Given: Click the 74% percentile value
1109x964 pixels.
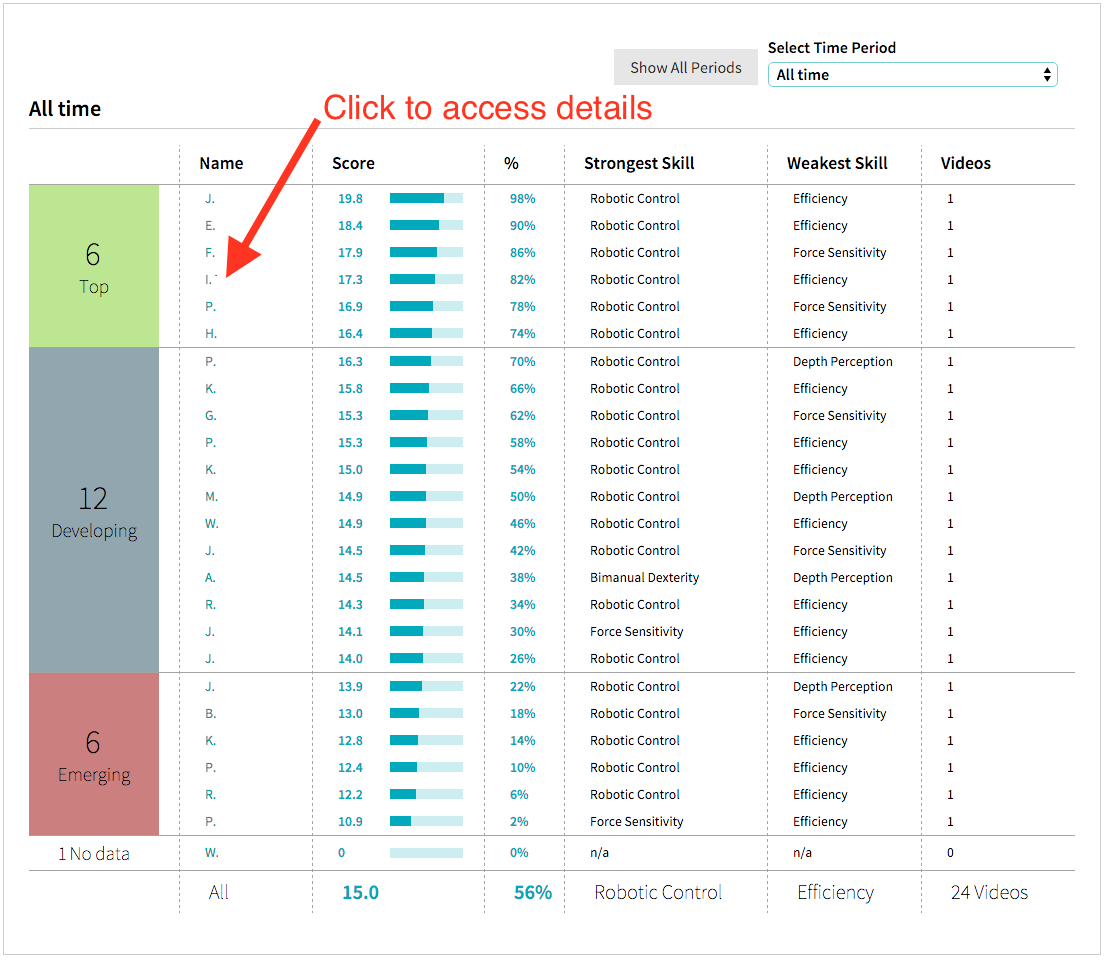Looking at the screenshot, I should pyautogui.click(x=523, y=334).
